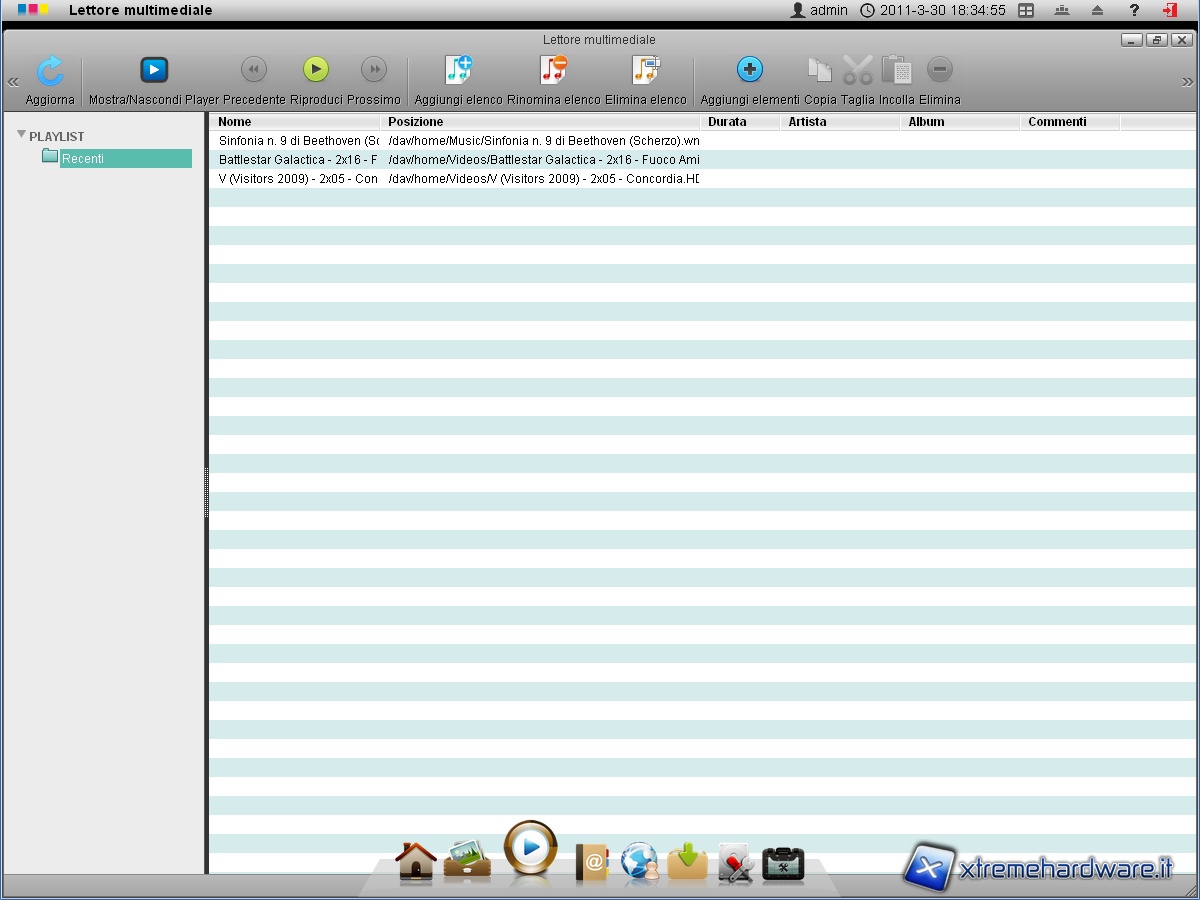Click the Aggiorna refresh icon
1200x900 pixels.
click(50, 71)
